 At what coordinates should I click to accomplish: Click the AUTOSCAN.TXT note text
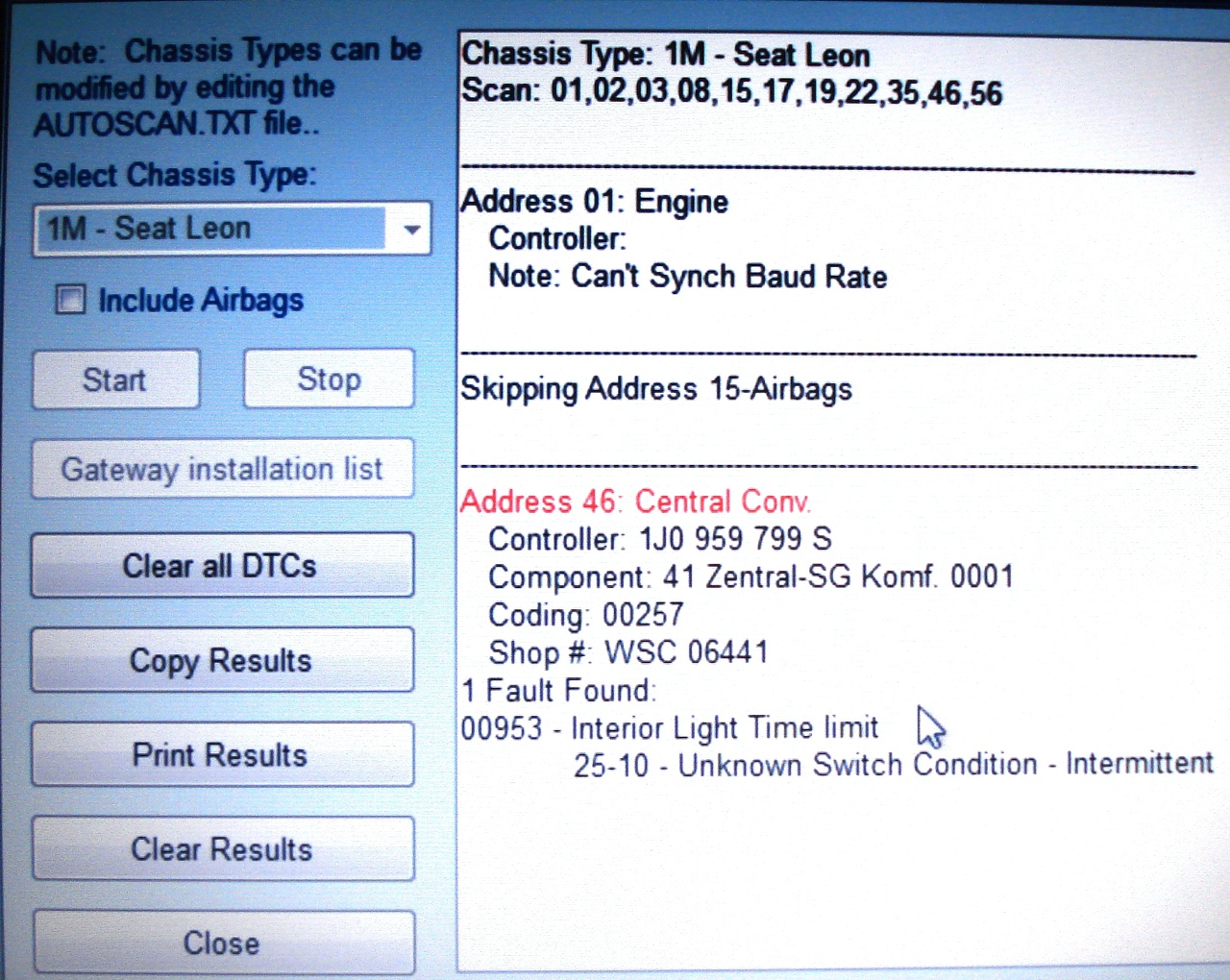click(x=229, y=87)
